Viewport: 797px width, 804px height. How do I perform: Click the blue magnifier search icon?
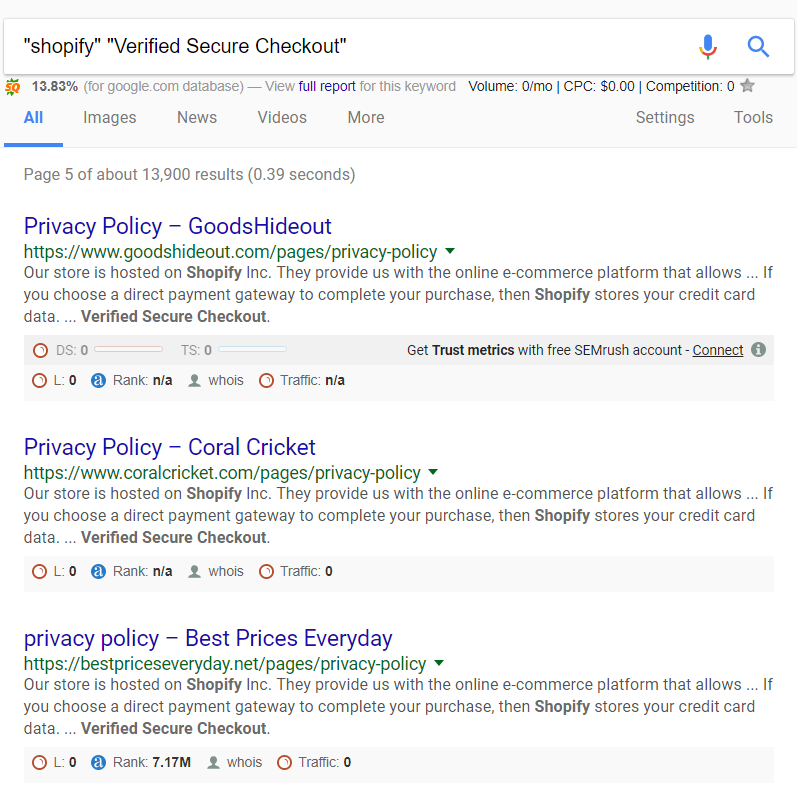758,47
